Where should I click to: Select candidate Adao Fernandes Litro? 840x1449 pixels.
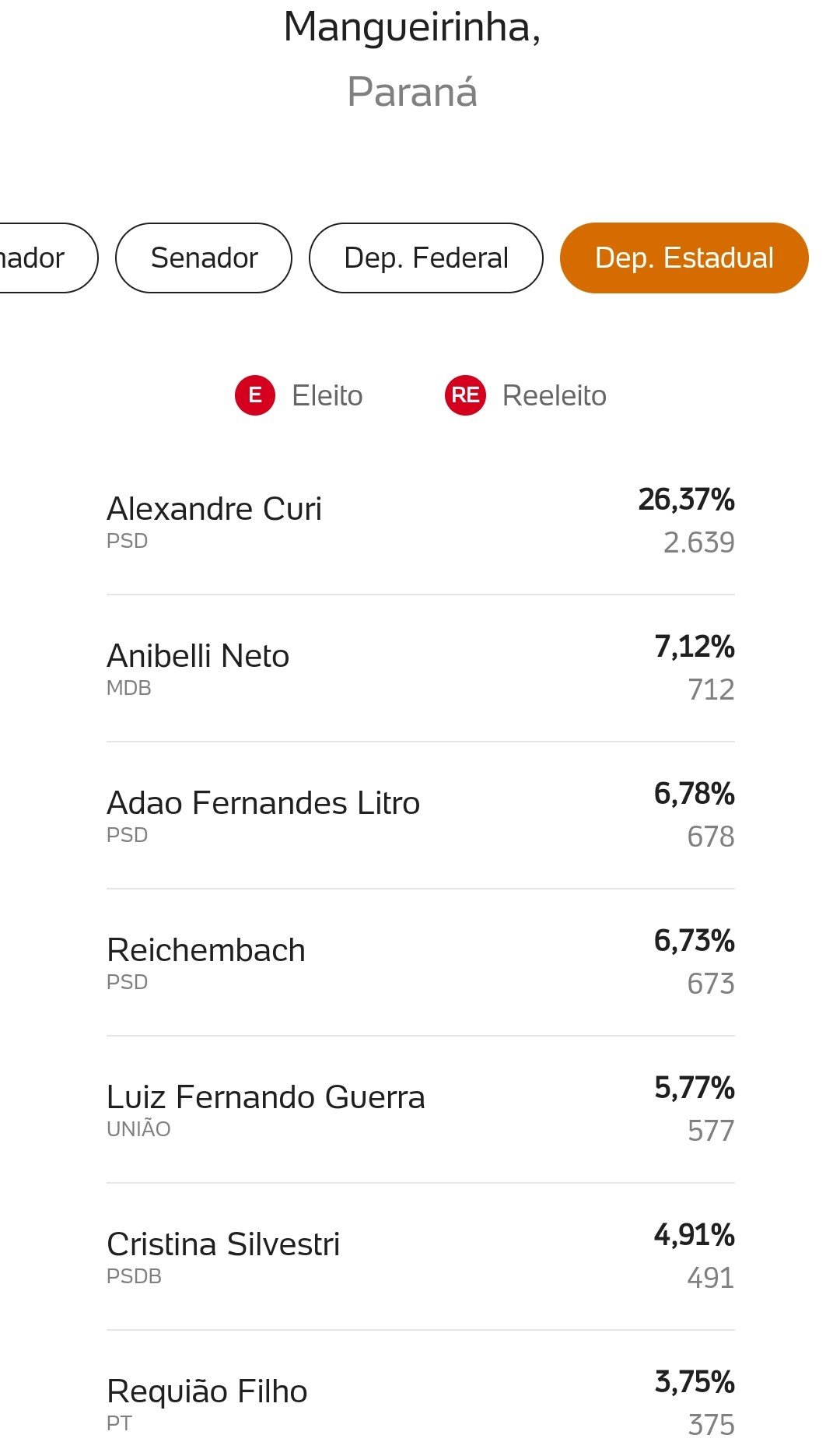[x=421, y=816]
